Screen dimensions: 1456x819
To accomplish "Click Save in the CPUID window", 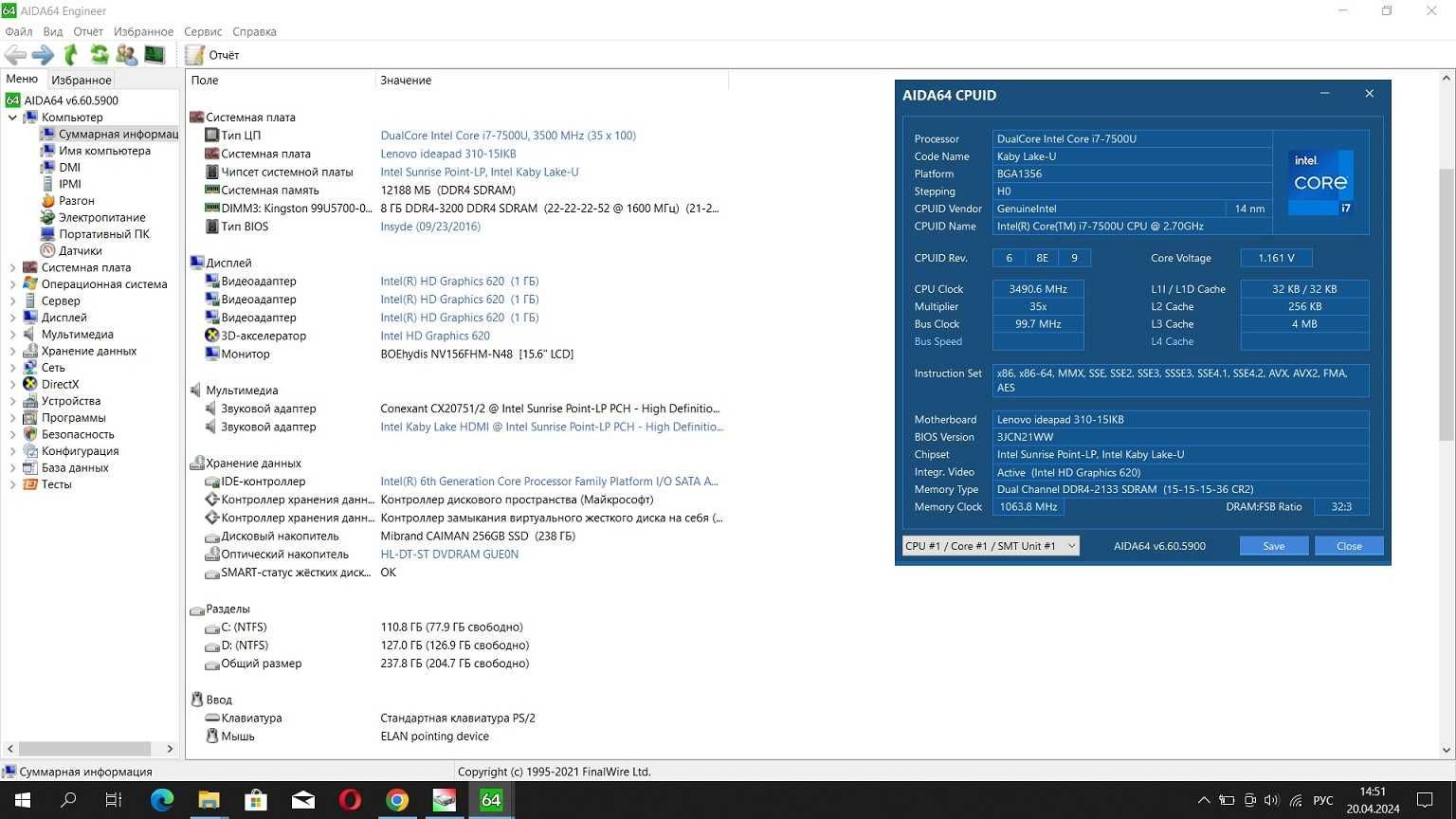I will (x=1274, y=546).
